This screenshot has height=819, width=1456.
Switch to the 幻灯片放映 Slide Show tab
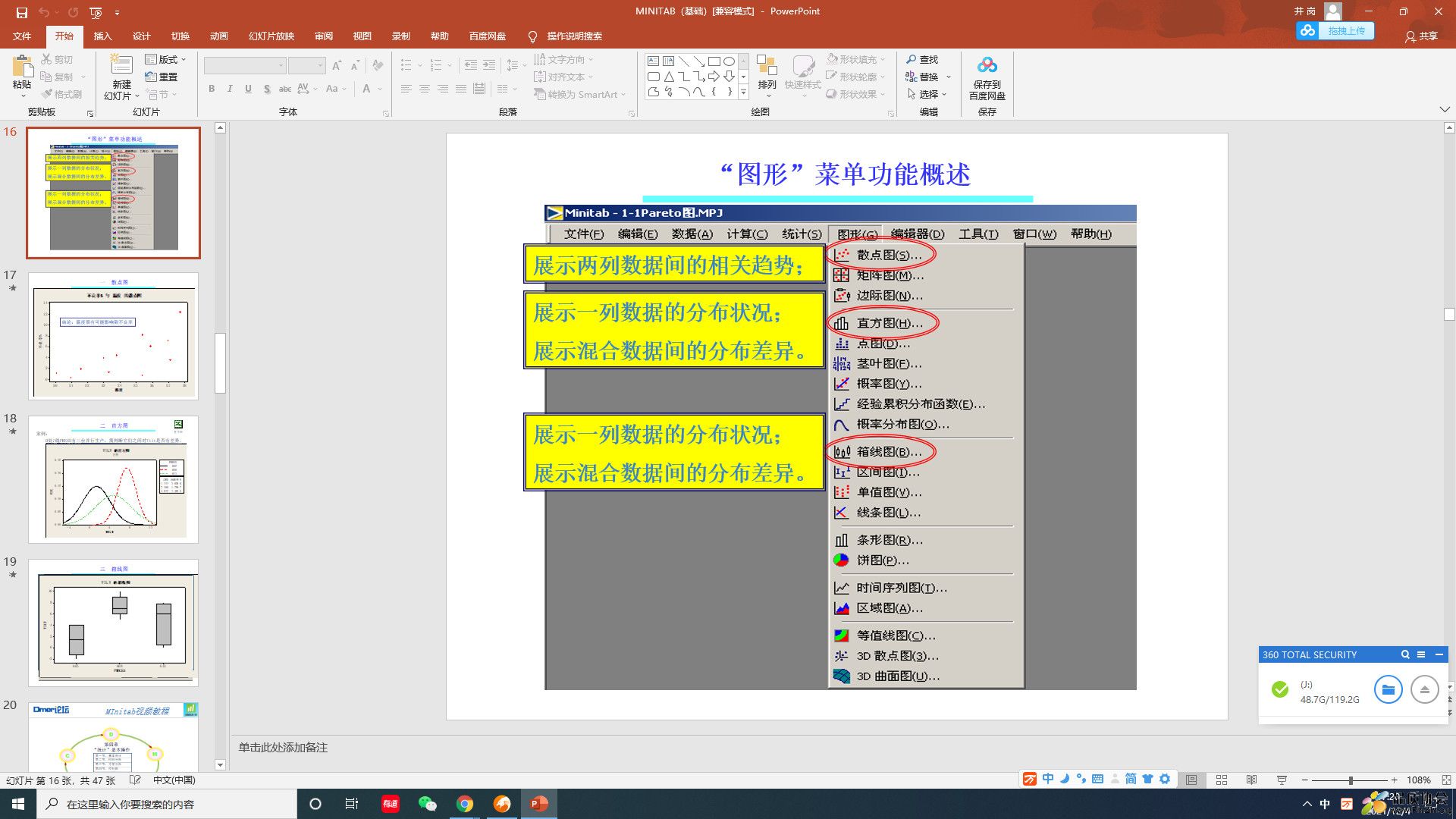pyautogui.click(x=271, y=36)
